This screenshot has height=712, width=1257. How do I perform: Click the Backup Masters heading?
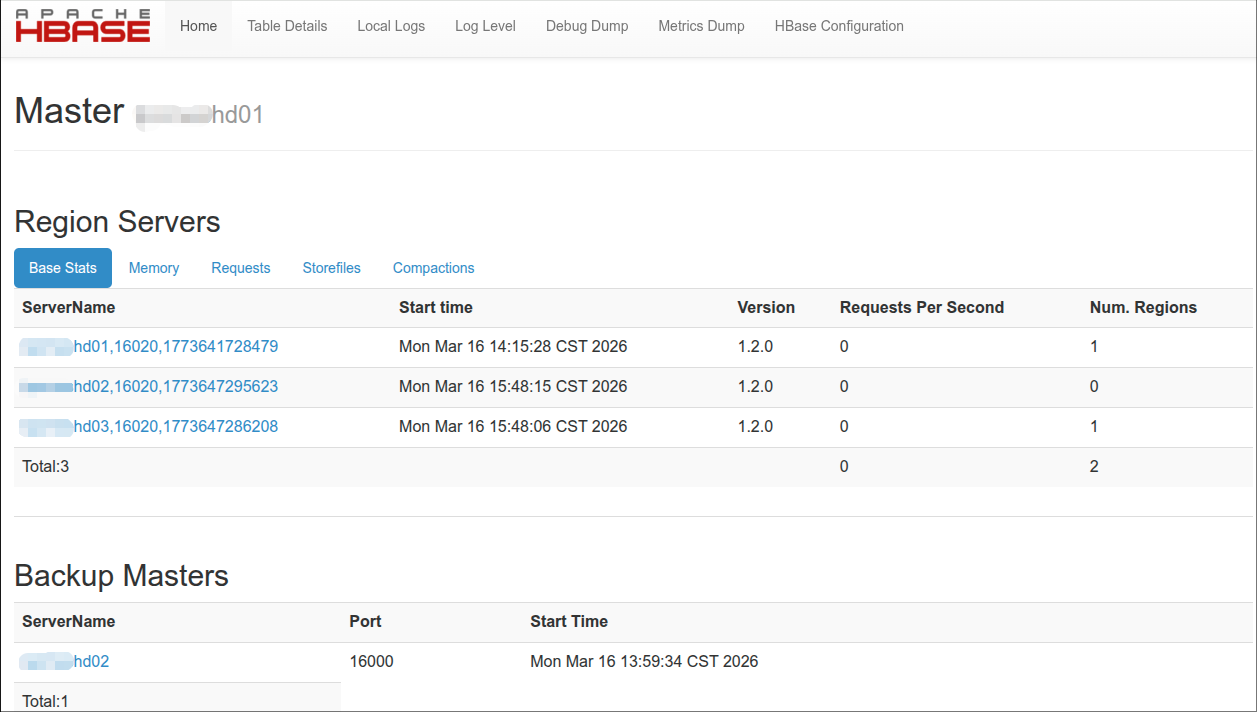tap(121, 575)
